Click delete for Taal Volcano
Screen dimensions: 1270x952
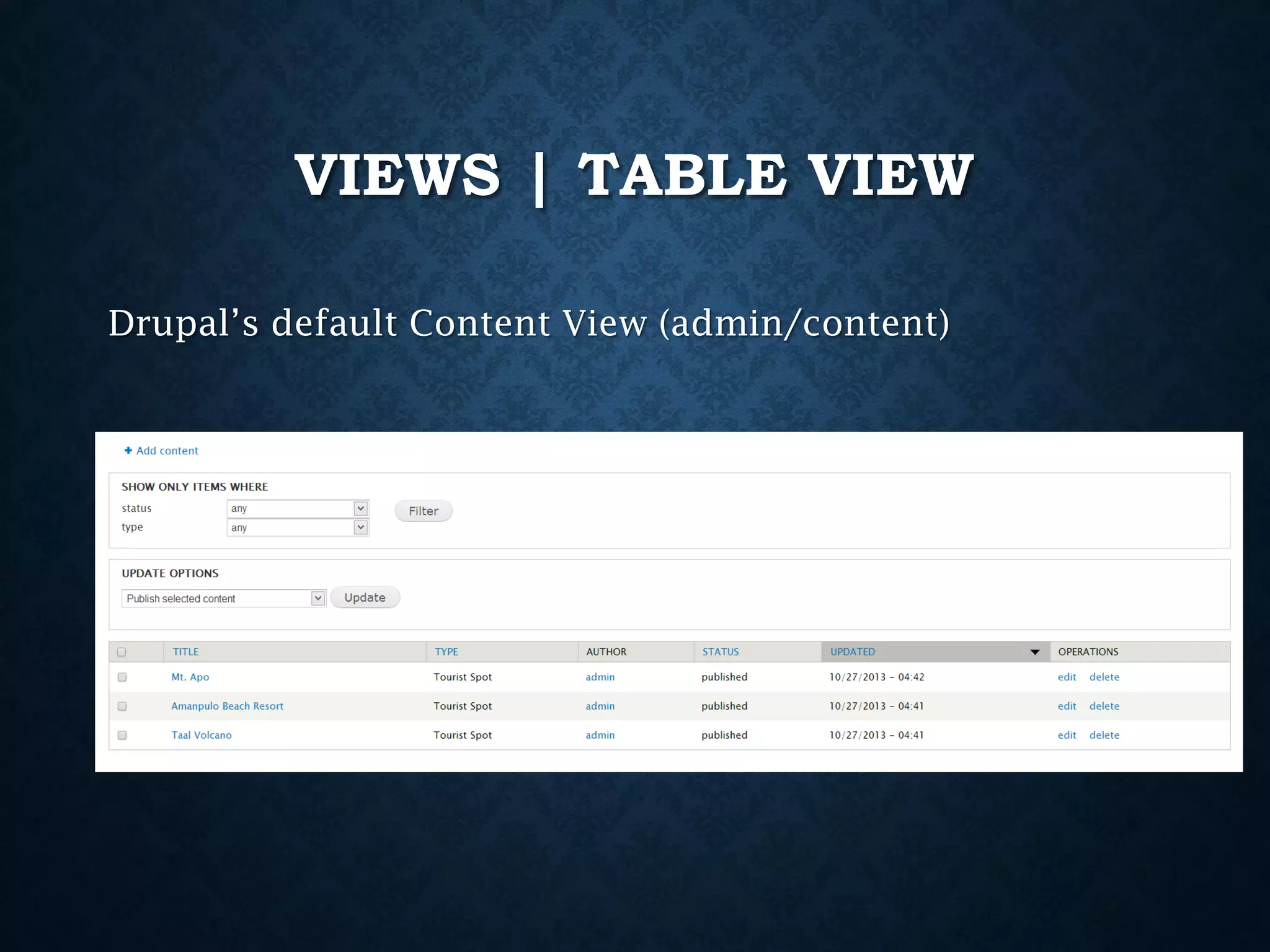pyautogui.click(x=1104, y=735)
